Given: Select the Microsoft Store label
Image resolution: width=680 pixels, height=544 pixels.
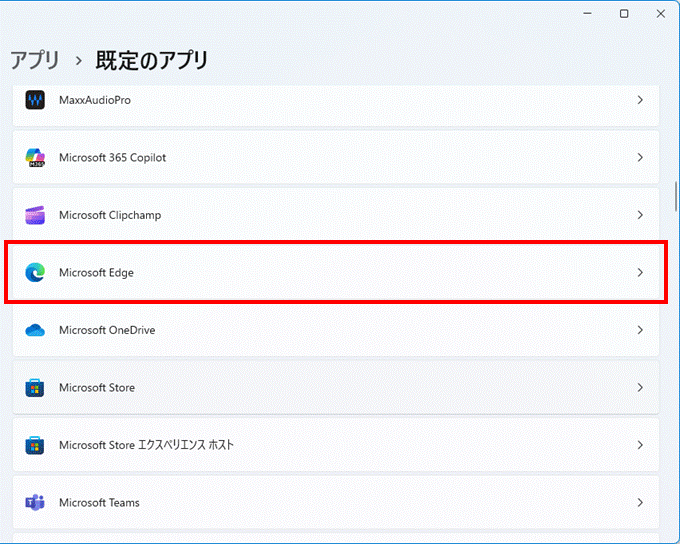Looking at the screenshot, I should 97,387.
